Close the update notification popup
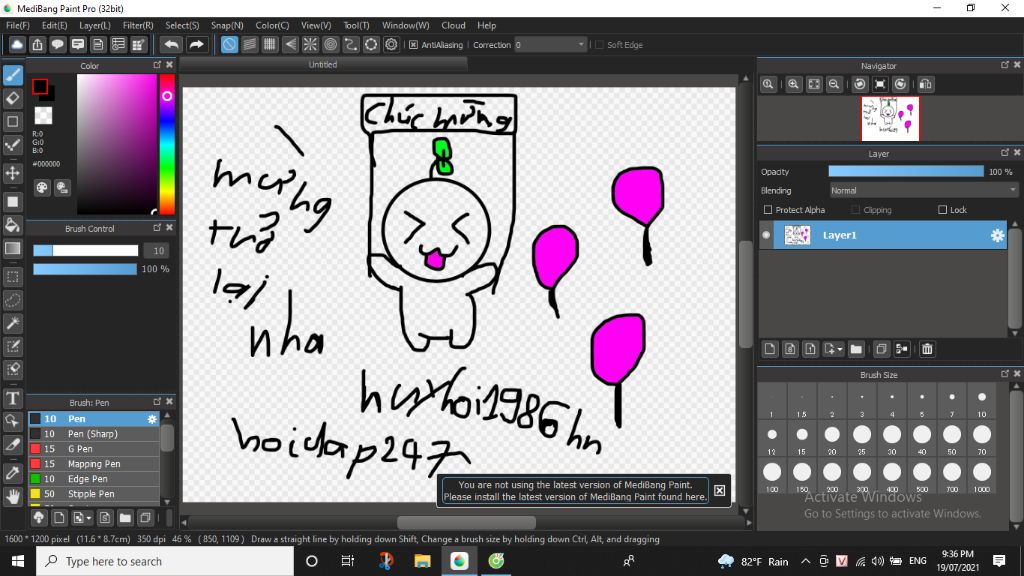The height and width of the screenshot is (576, 1024). pyautogui.click(x=719, y=490)
